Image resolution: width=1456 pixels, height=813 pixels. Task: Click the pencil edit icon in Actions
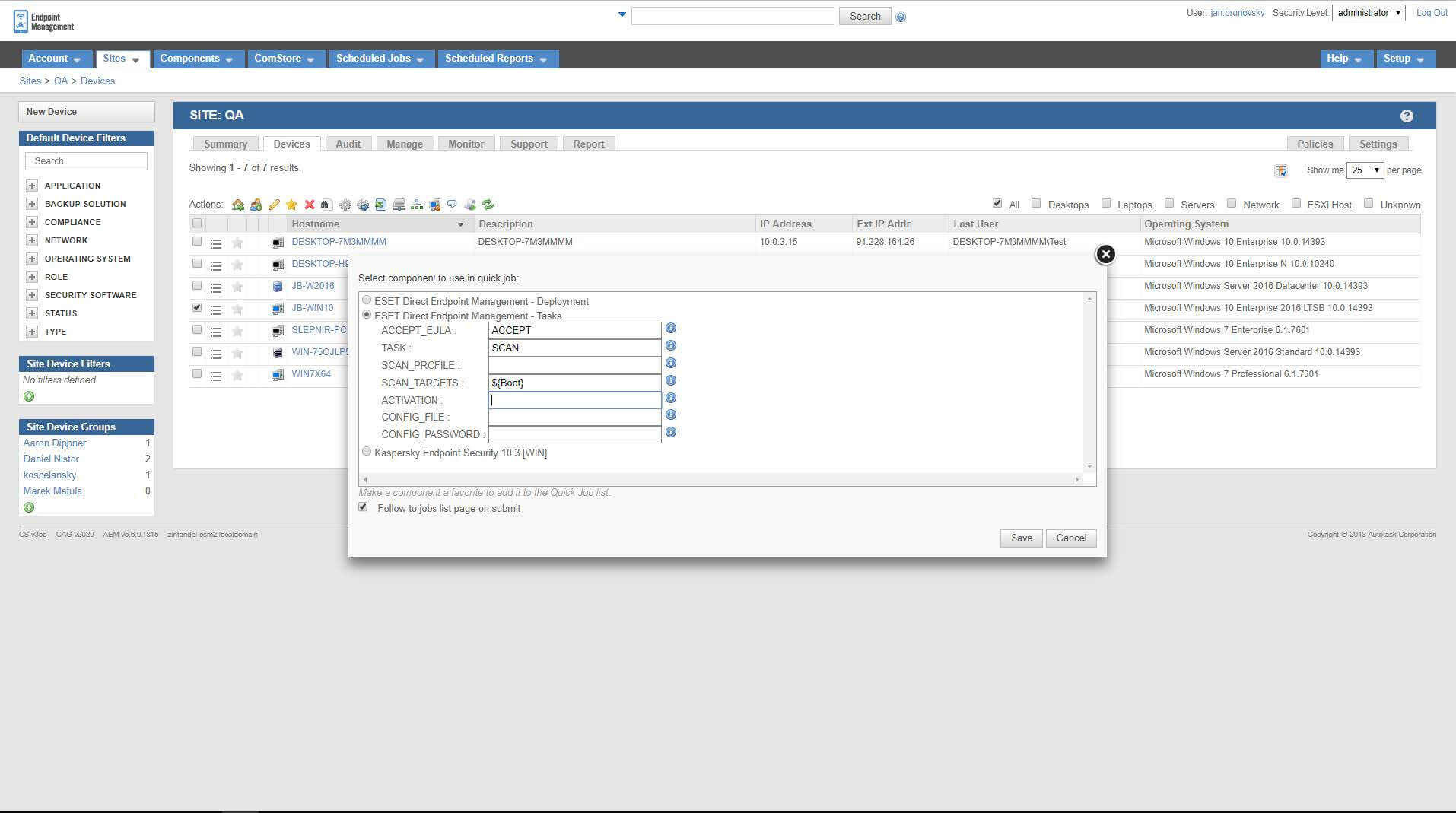tap(274, 205)
